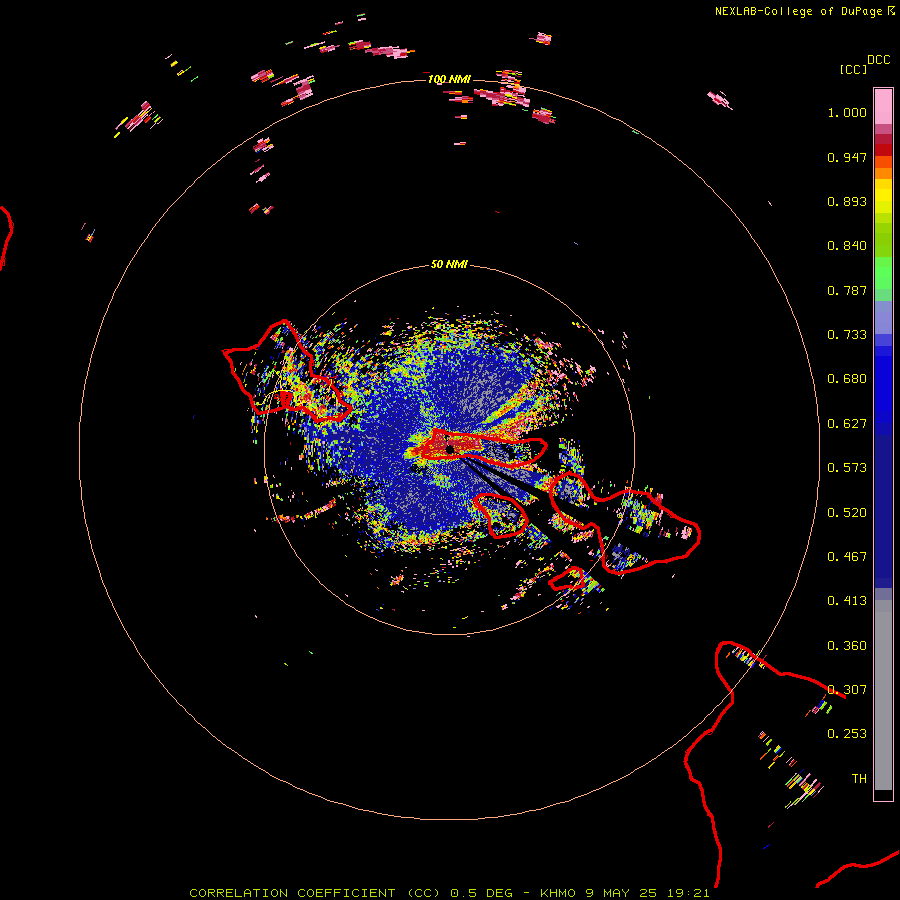Select the 0.947 legend value
The height and width of the screenshot is (900, 900).
(x=847, y=157)
